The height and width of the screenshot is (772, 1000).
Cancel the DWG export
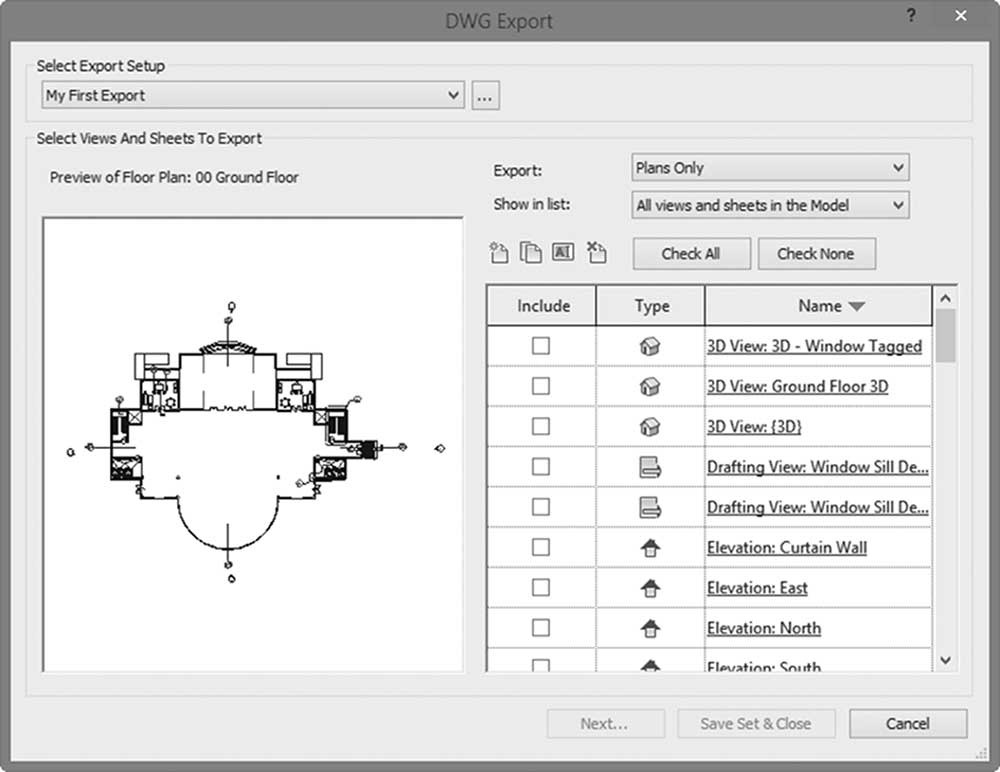[908, 724]
